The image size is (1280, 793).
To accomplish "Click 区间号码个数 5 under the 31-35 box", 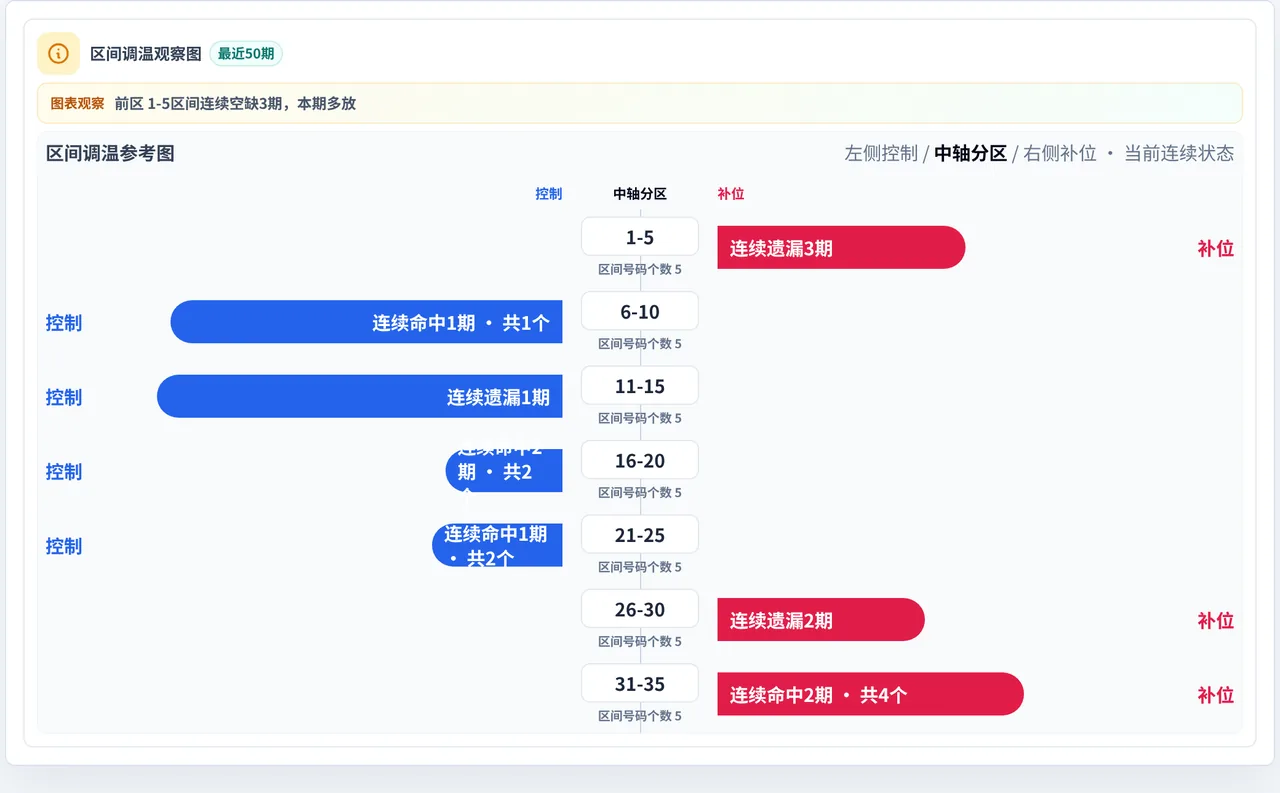I will click(x=640, y=716).
